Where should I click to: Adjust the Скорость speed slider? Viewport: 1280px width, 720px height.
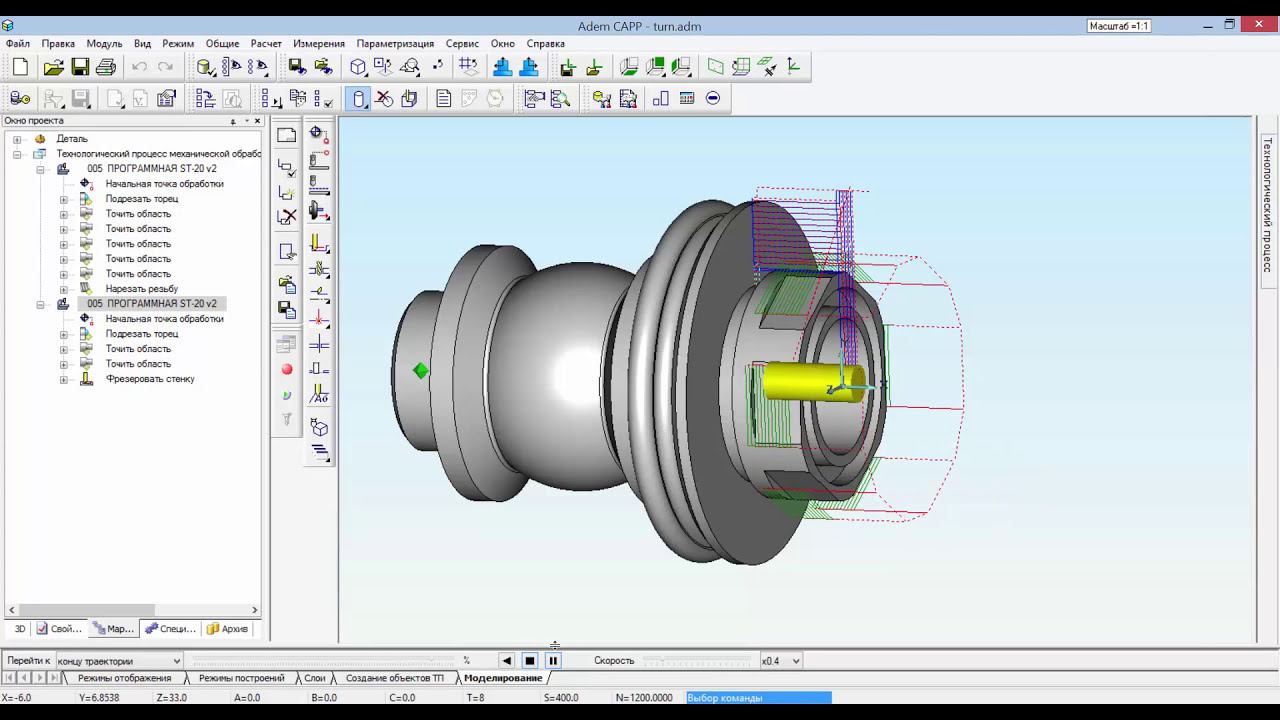pyautogui.click(x=695, y=661)
